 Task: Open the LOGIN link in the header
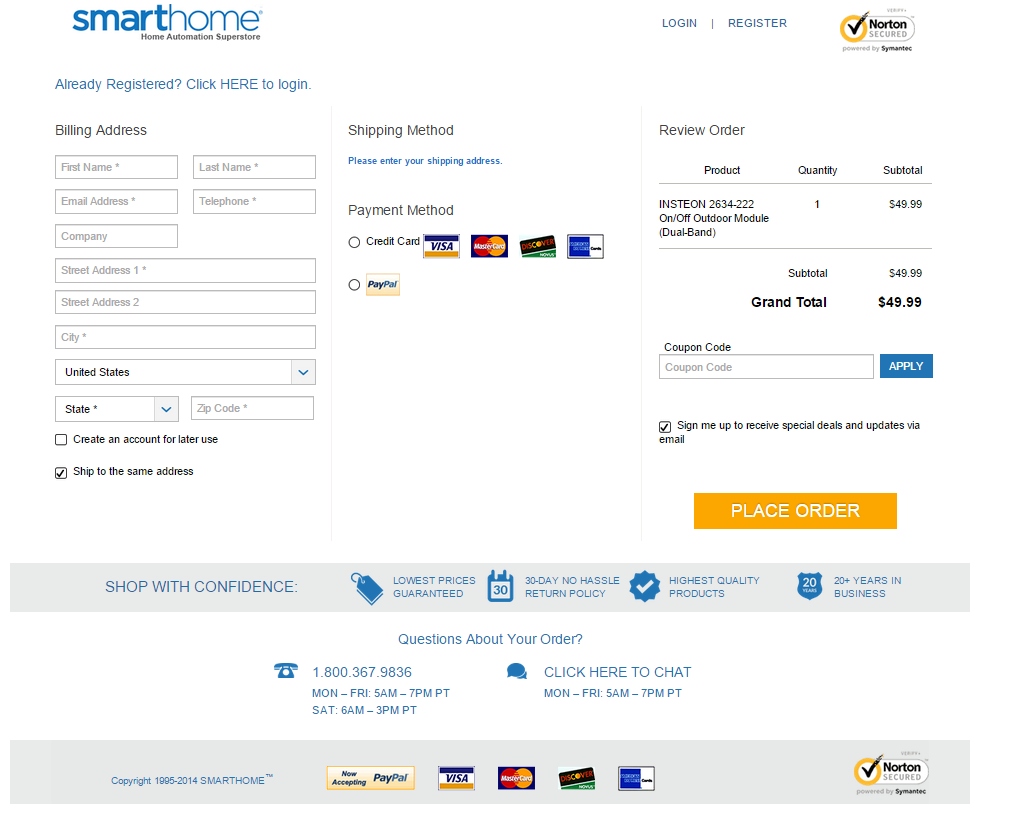click(x=679, y=23)
